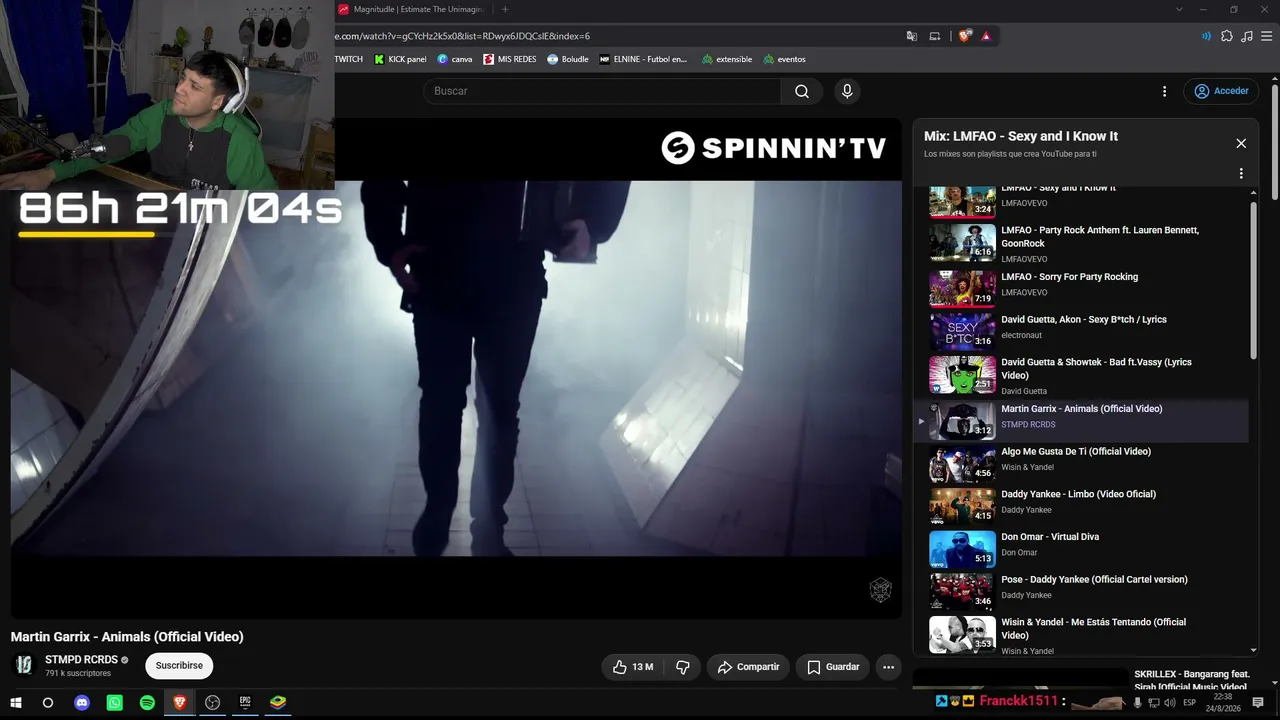Open the TWITCH bookmark
The image size is (1280, 720).
(349, 59)
